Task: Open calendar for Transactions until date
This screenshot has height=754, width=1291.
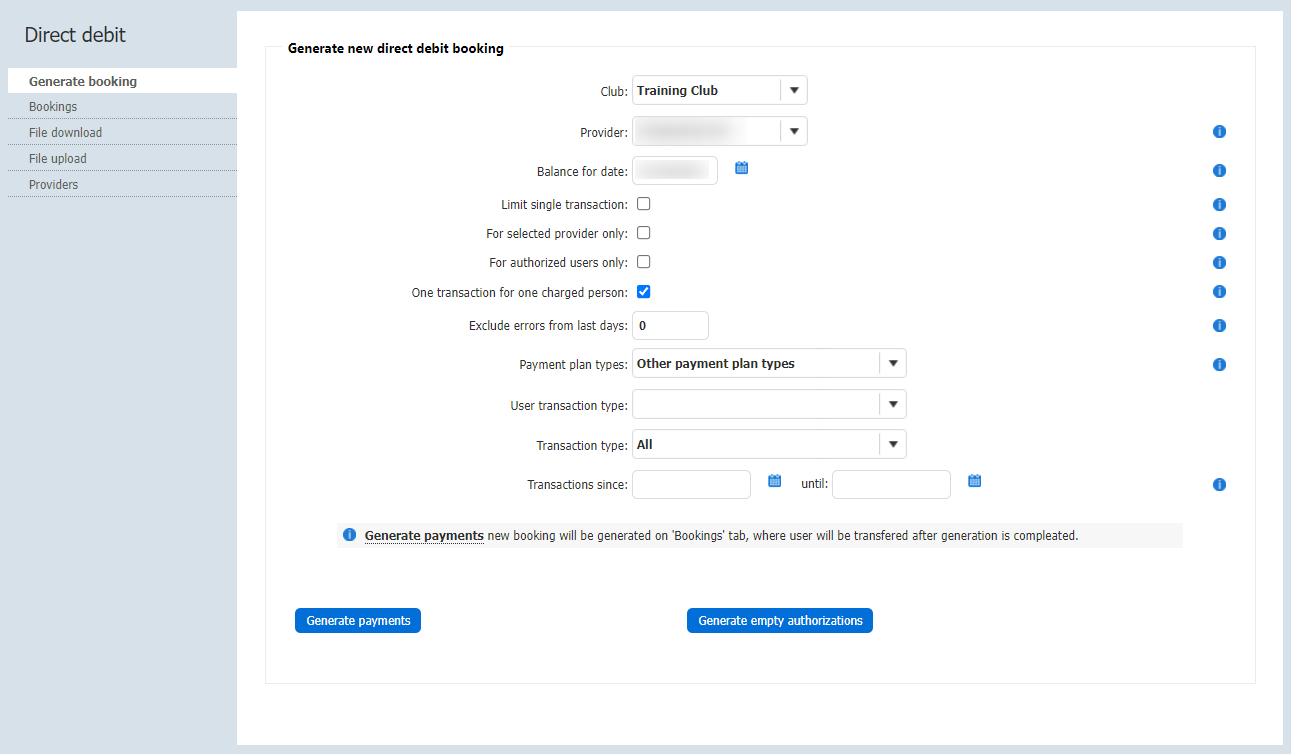Action: pyautogui.click(x=974, y=481)
